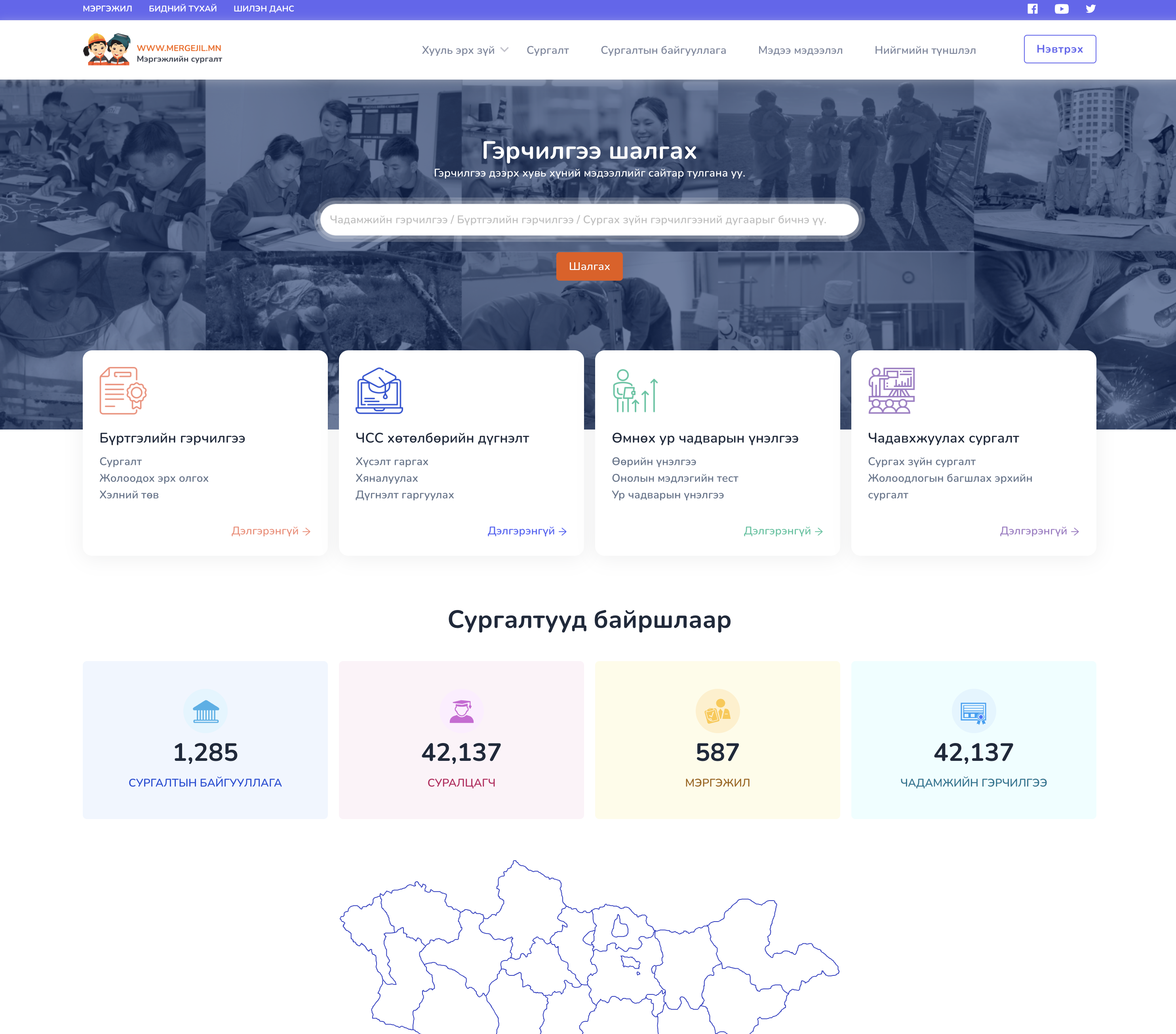This screenshot has width=1176, height=1034.
Task: Click the Суралцагч graduate icon
Action: (x=461, y=711)
